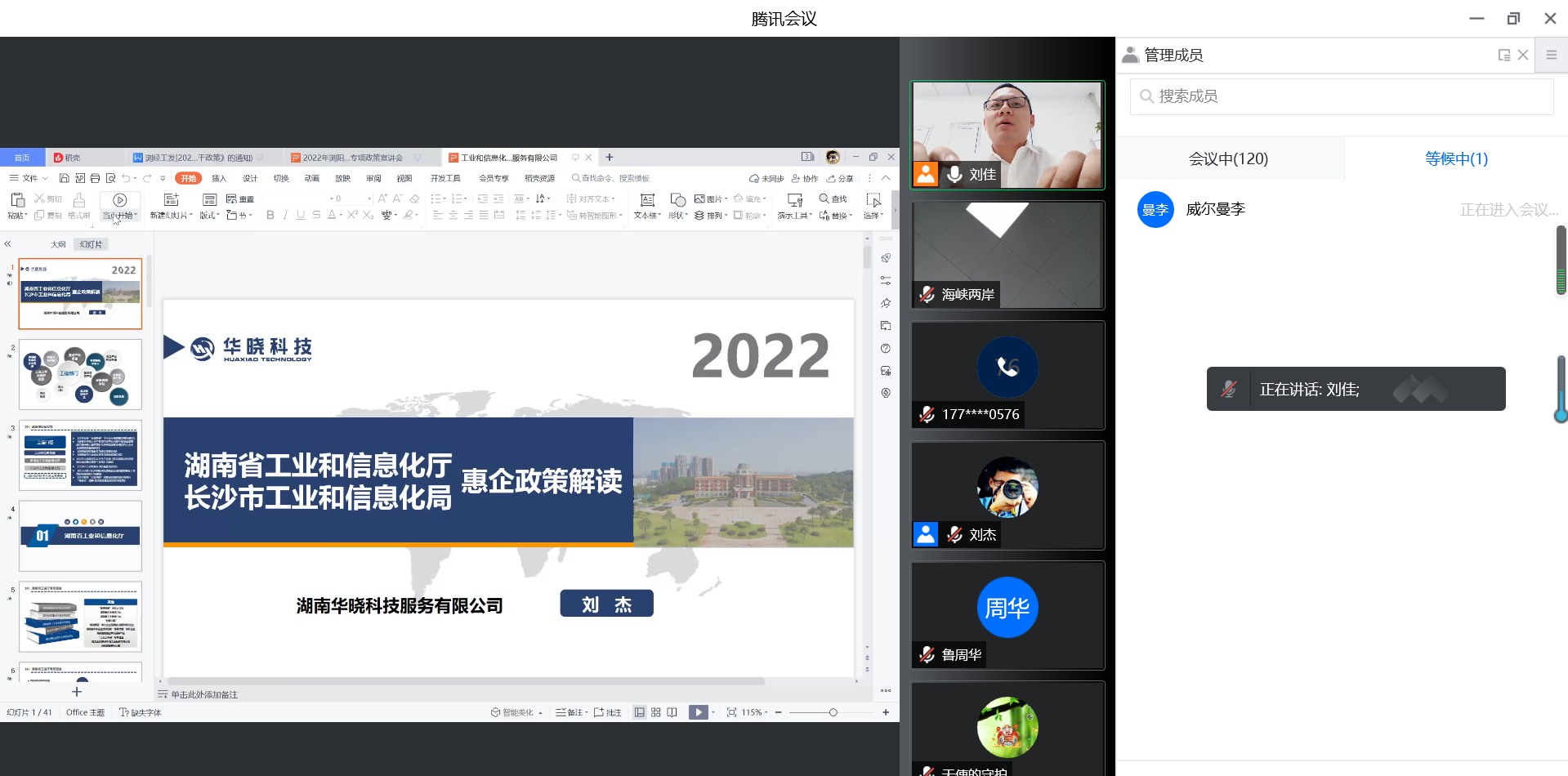1568x776 pixels.
Task: Open the Review (审阅) ribbon tab
Action: coord(373,178)
